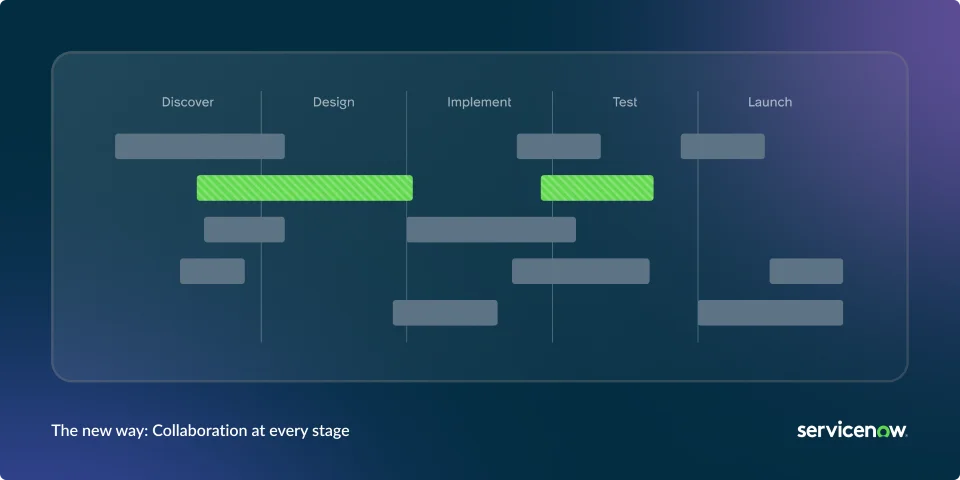The width and height of the screenshot is (960, 480).
Task: Click the first-row gray bar near Launch
Action: tap(723, 146)
